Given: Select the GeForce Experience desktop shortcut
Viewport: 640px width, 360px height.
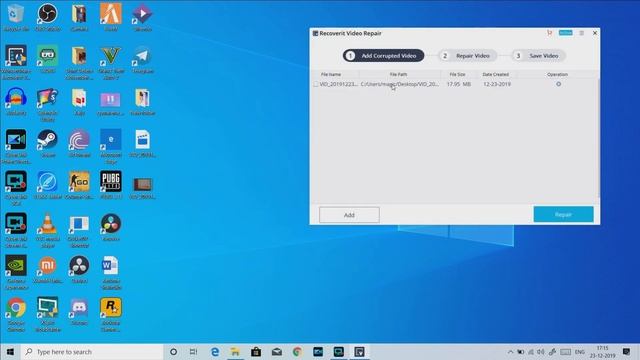Looking at the screenshot, I should (x=16, y=273).
